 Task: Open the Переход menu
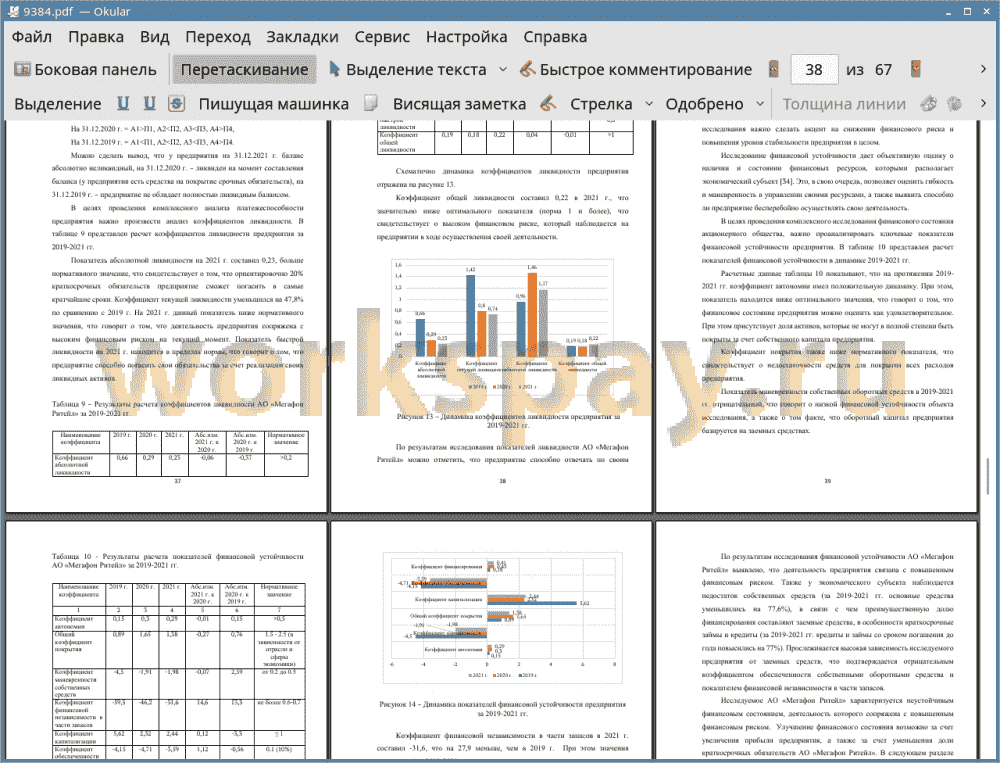[x=218, y=37]
